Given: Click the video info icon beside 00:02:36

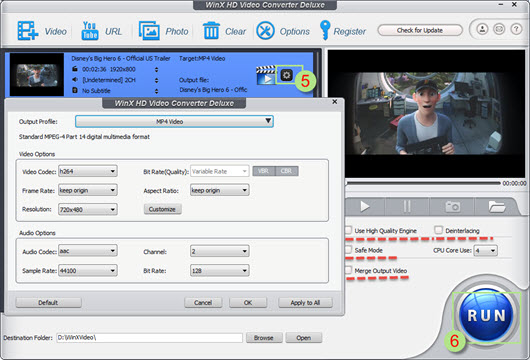Looking at the screenshot, I should click(x=75, y=69).
